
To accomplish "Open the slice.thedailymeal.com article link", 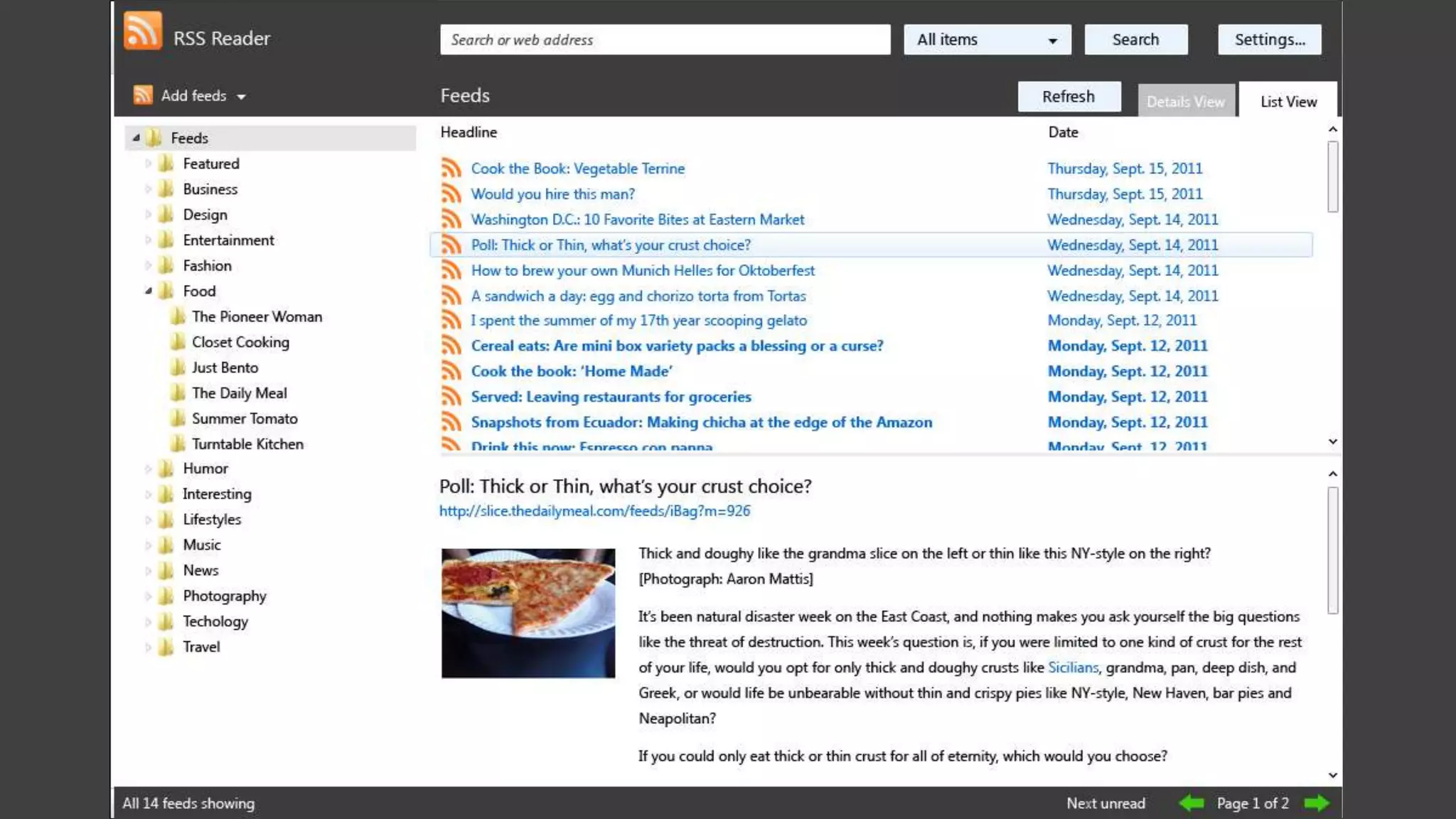I will 594,511.
